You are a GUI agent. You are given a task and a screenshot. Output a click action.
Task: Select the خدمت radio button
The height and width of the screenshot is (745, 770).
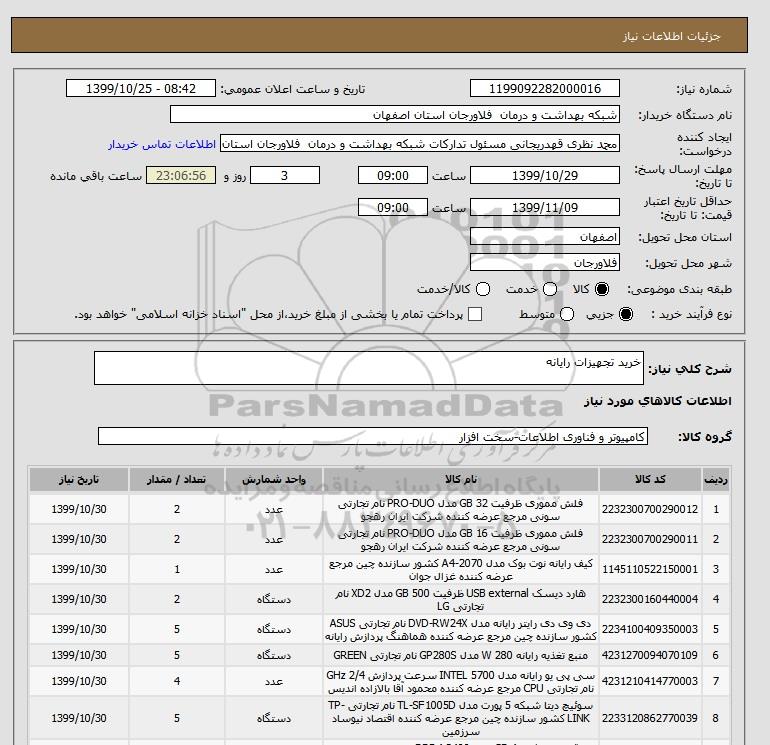[x=550, y=289]
